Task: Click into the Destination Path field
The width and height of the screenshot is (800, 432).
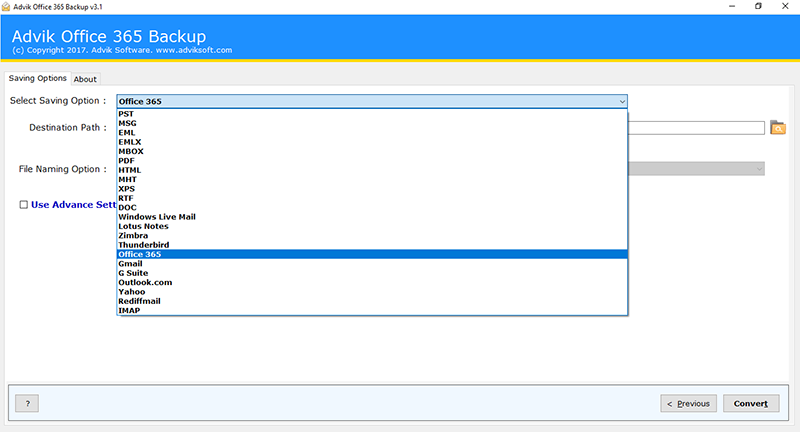Action: click(x=696, y=128)
